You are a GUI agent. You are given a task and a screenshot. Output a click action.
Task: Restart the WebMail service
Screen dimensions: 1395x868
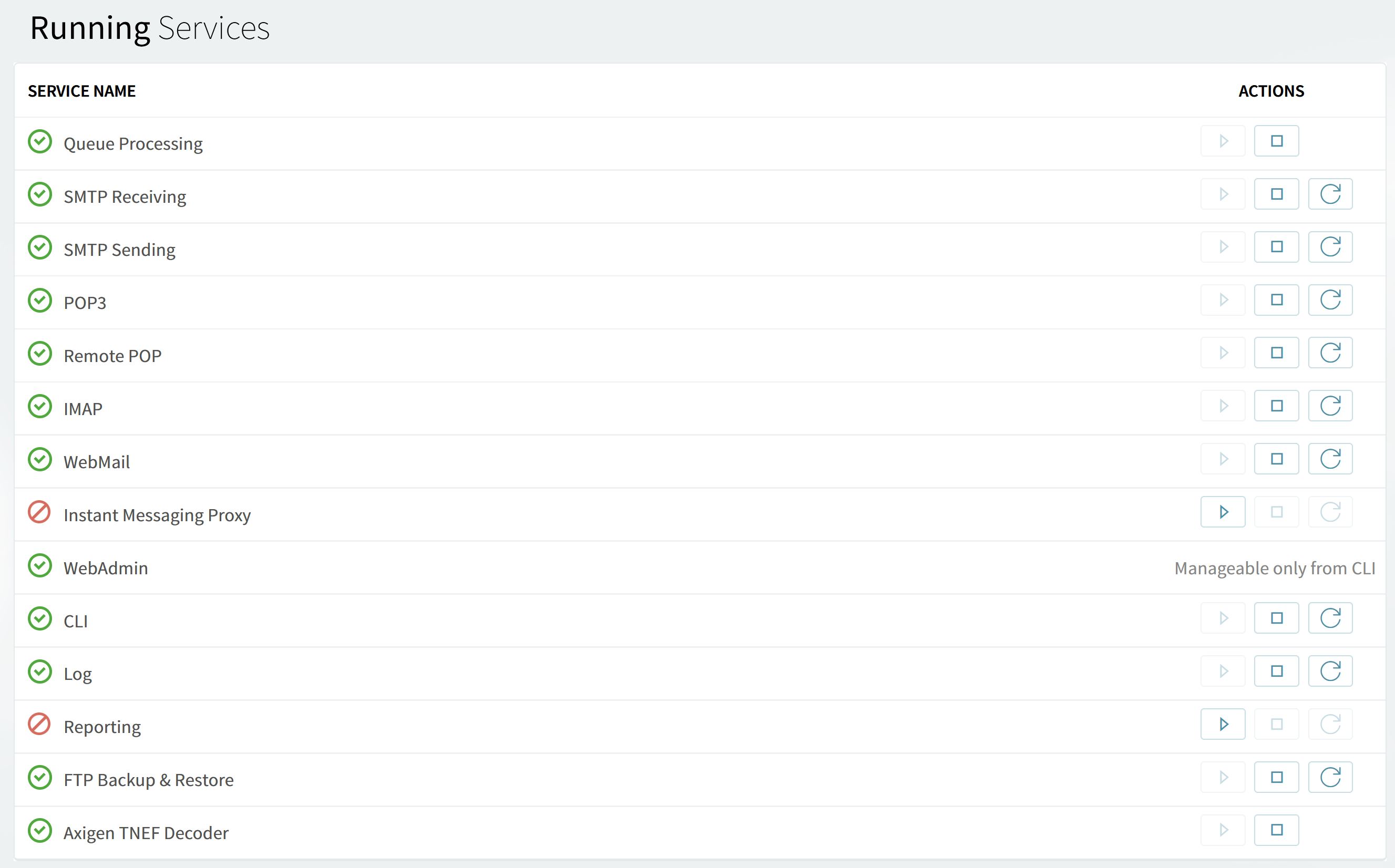click(1330, 459)
